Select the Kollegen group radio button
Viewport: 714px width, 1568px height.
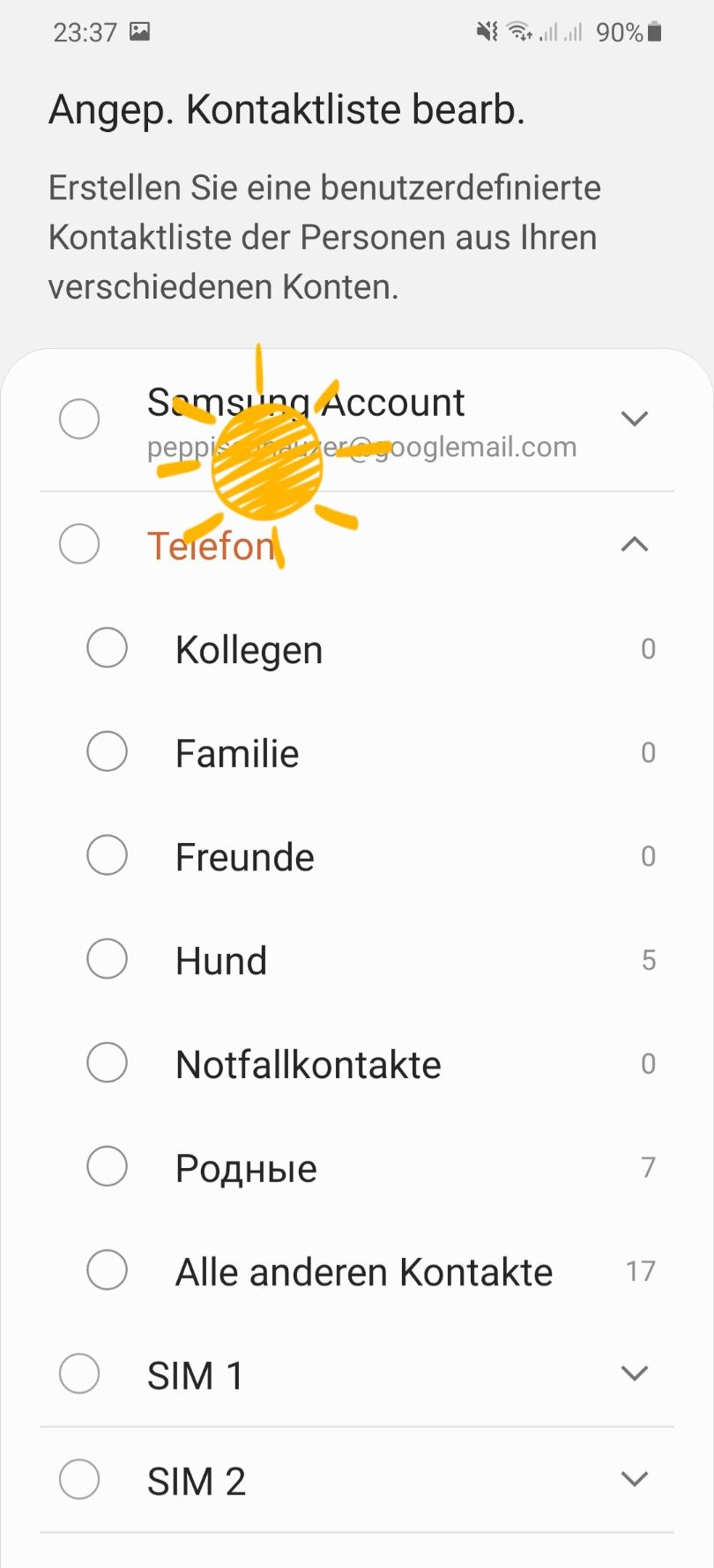point(108,648)
